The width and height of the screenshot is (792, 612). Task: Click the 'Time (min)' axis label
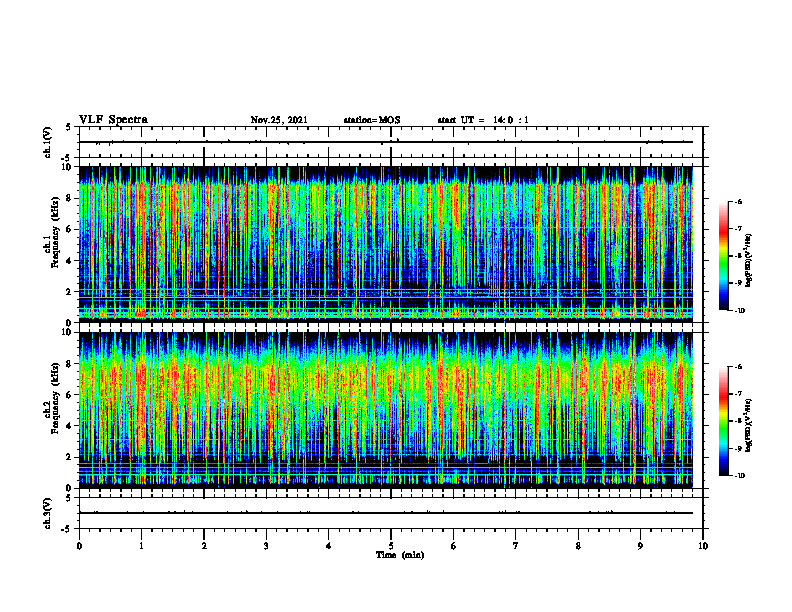point(400,555)
